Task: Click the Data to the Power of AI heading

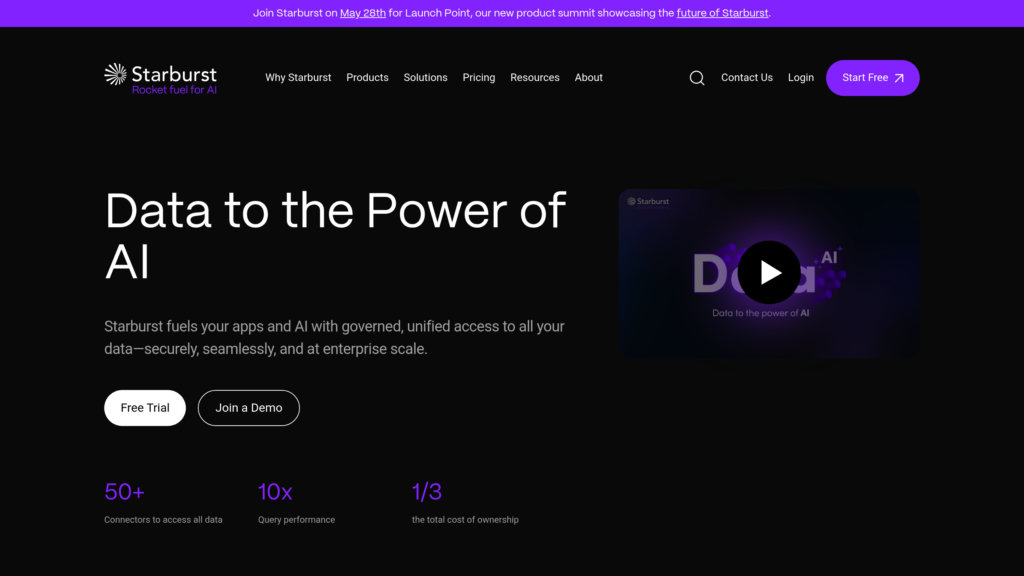Action: [335, 236]
